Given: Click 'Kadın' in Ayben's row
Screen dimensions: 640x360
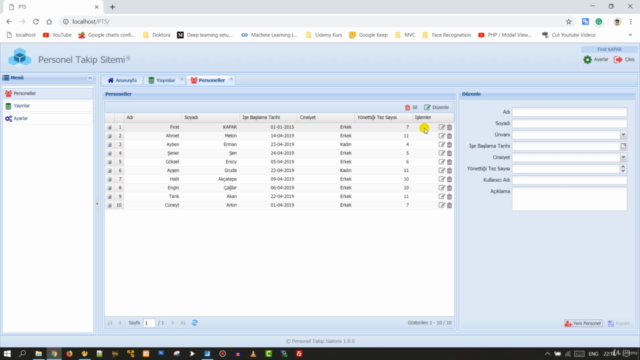Looking at the screenshot, I should click(345, 144).
